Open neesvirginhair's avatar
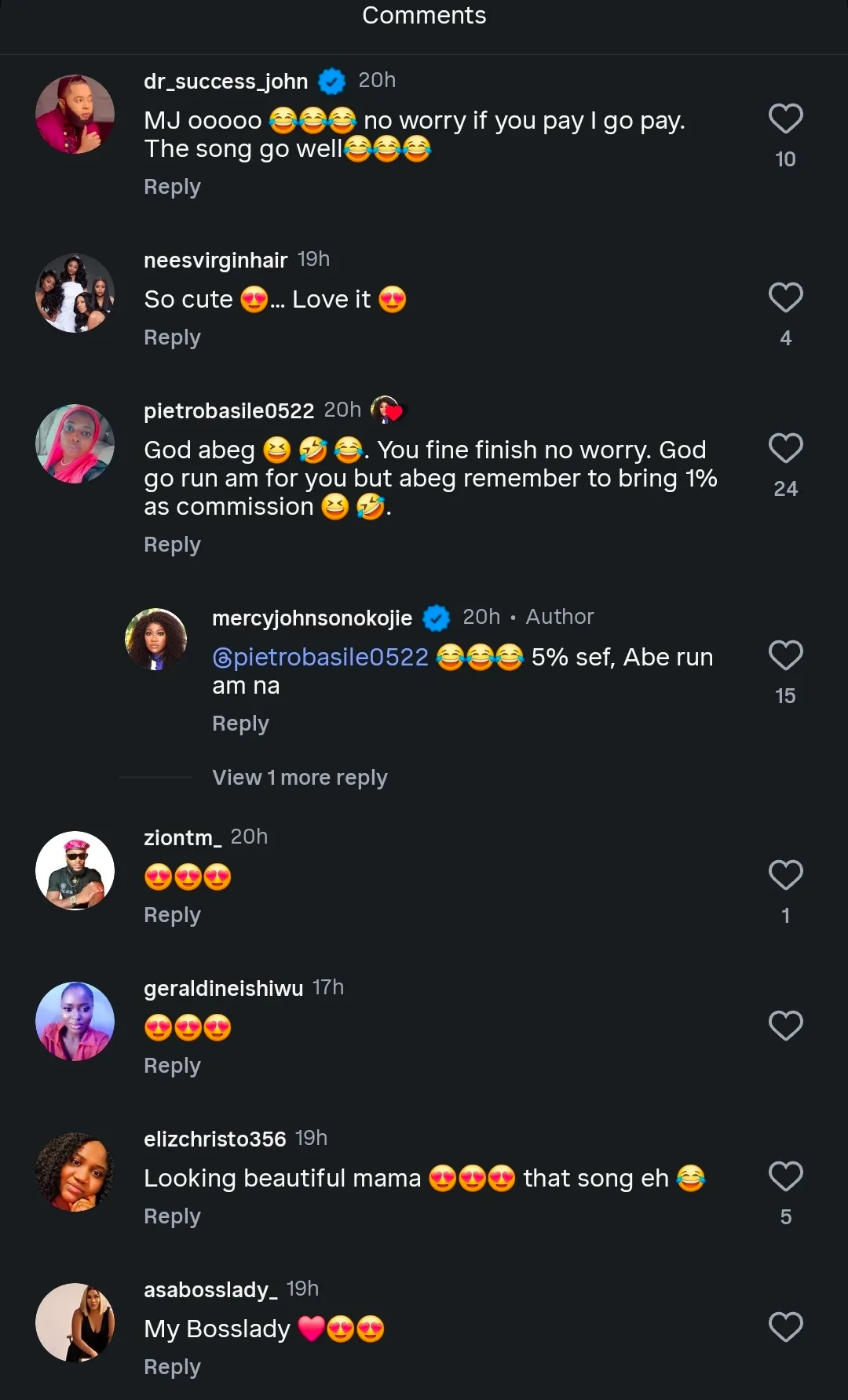 75,293
